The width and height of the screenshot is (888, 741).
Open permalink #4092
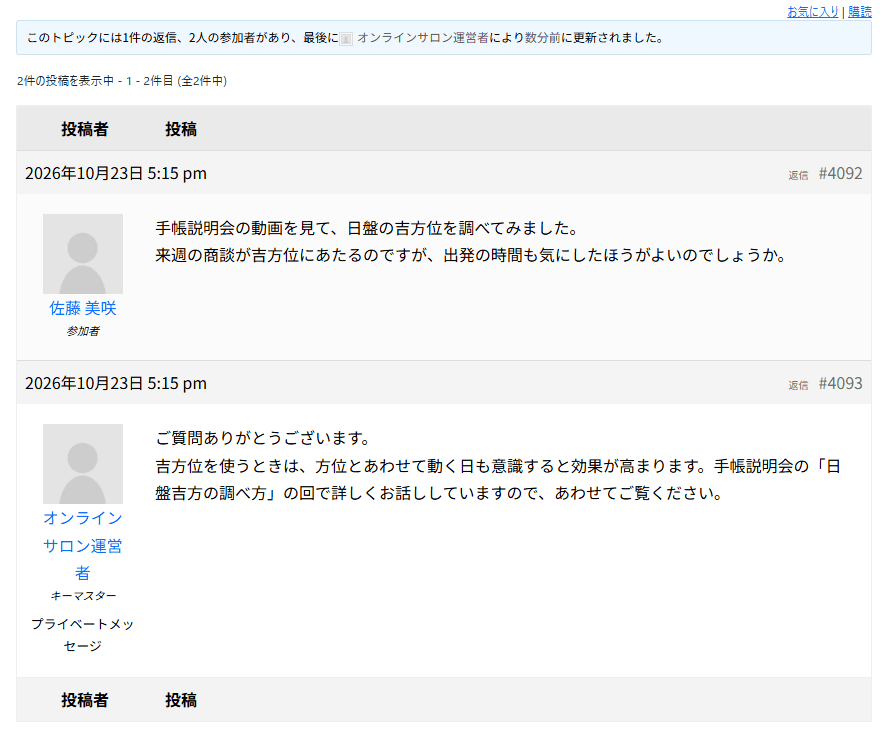(840, 173)
